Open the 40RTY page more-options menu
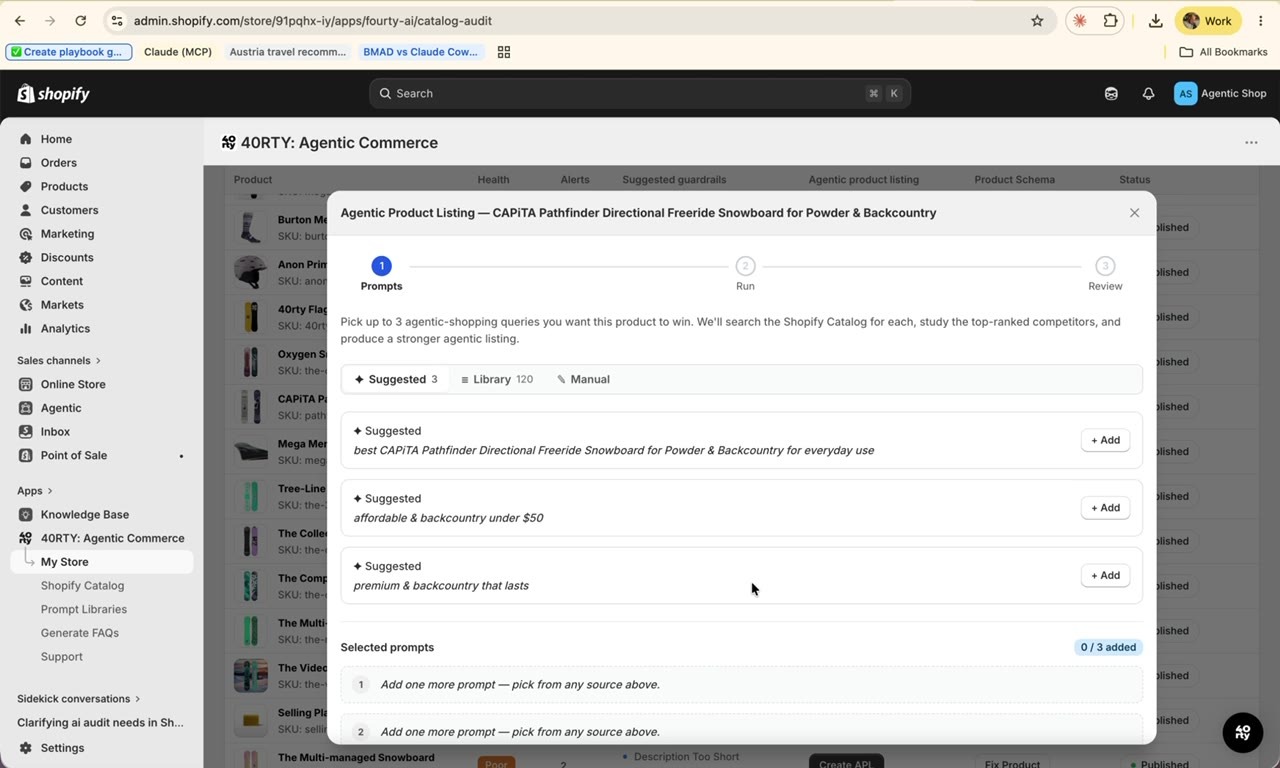Screen dimensions: 1280x768 (x=1251, y=142)
